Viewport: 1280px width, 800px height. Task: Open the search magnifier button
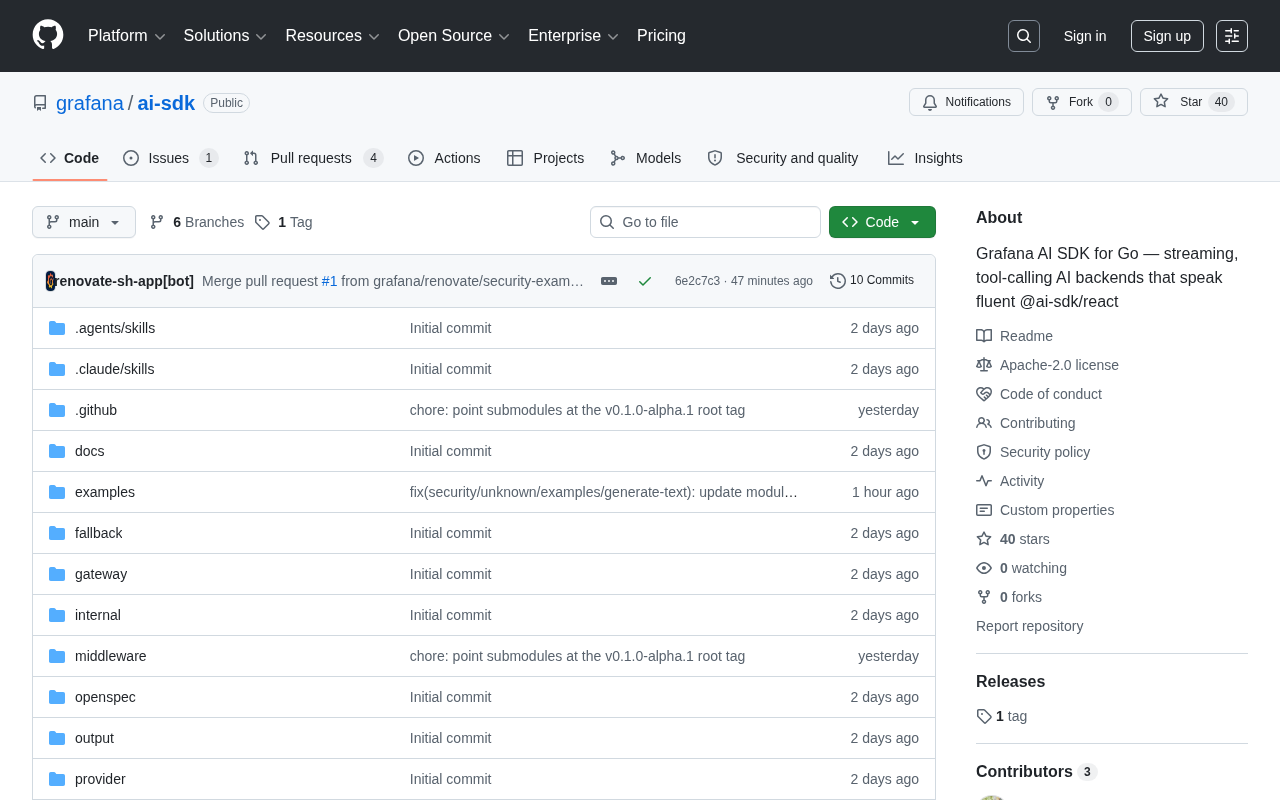pyautogui.click(x=1024, y=36)
